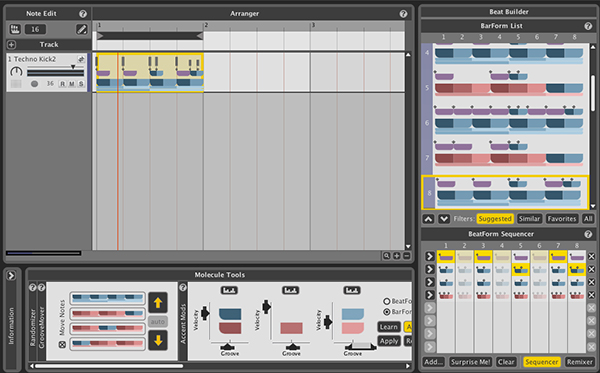
Task: Open the Randomizer help question mark
Action: point(33,287)
